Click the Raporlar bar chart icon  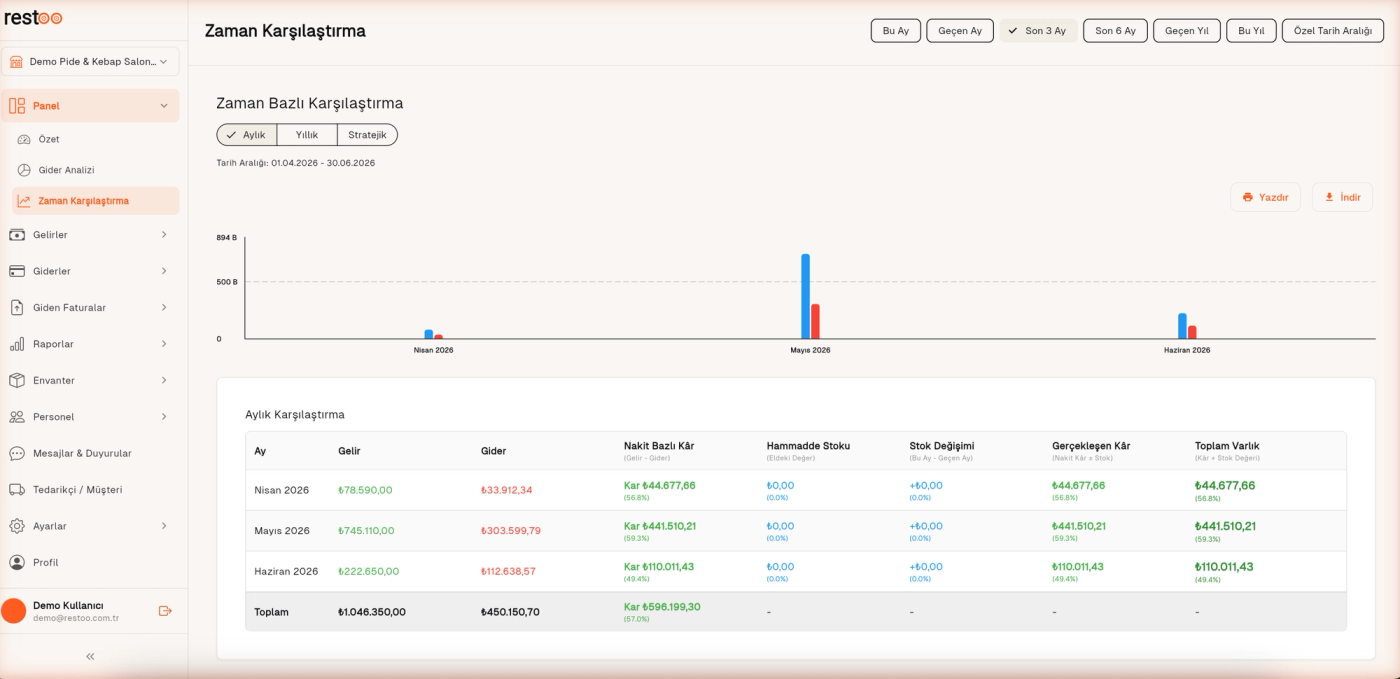(x=16, y=344)
